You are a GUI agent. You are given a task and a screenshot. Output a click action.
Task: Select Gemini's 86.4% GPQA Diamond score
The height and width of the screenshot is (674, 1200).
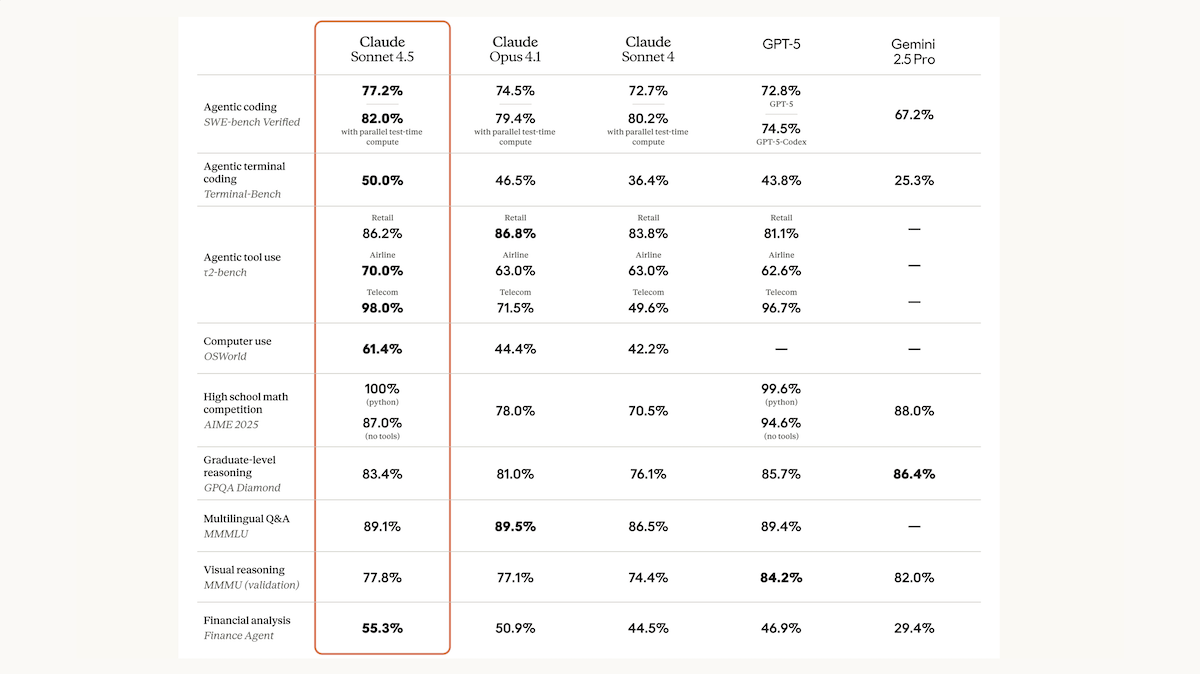[914, 474]
